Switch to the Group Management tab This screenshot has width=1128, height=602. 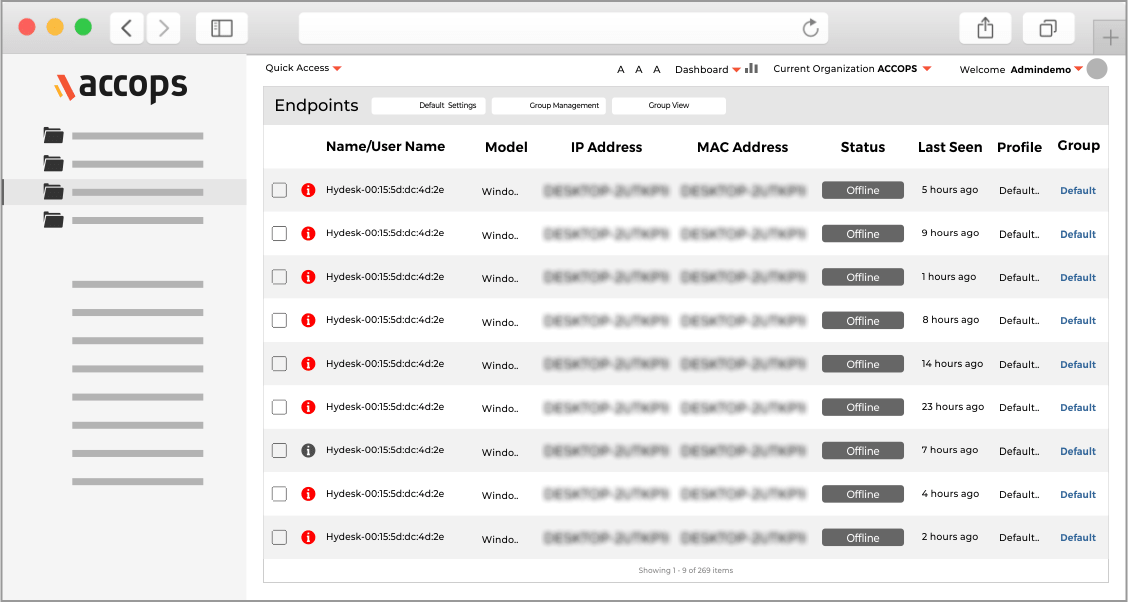coord(548,104)
